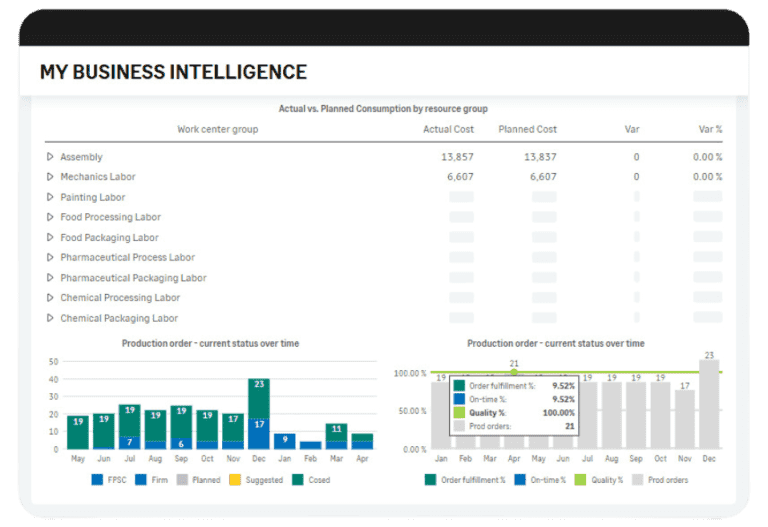Sort by the Actual Cost column header
768x527 pixels.
tap(448, 129)
